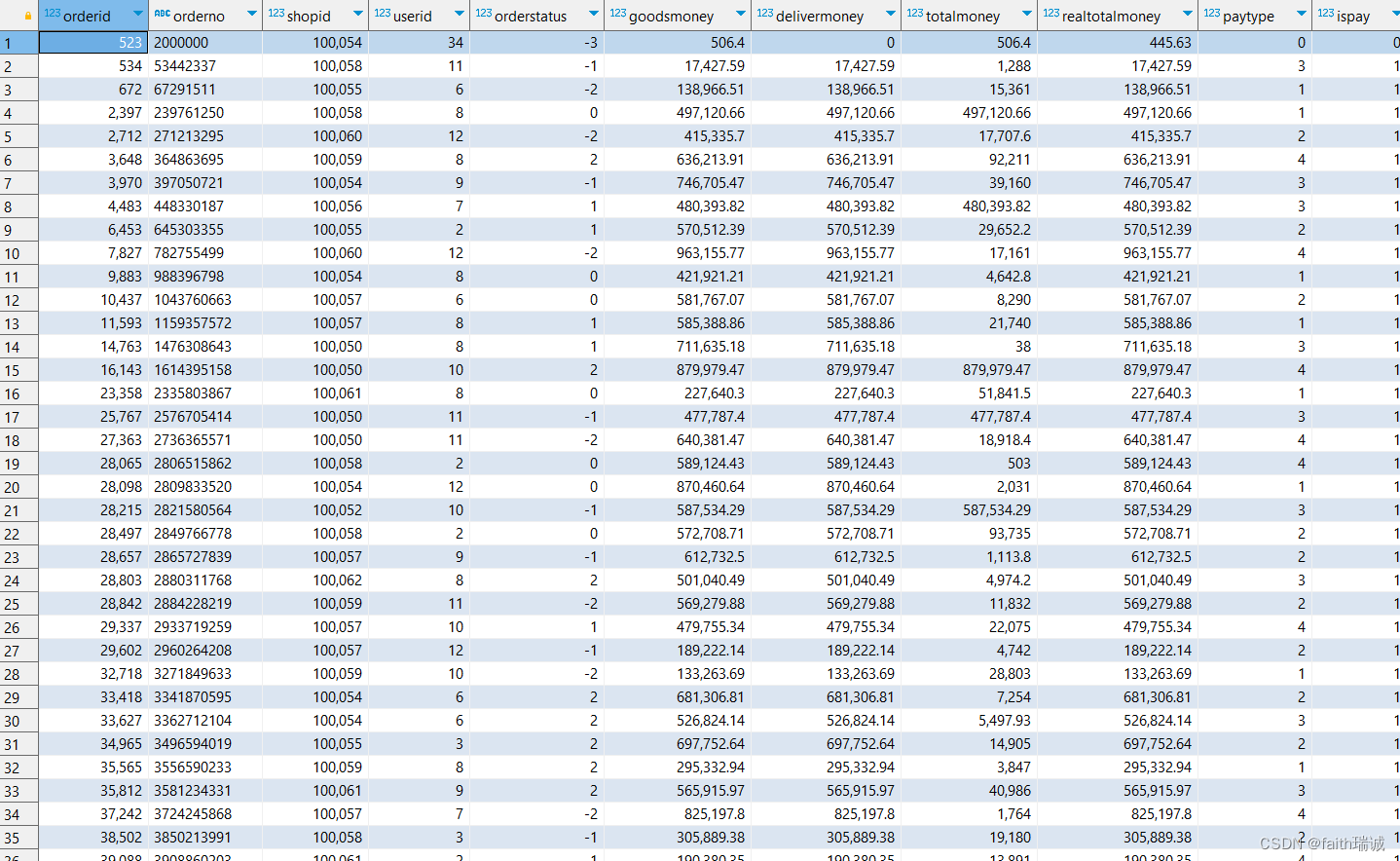Select orderid cell 3,970
This screenshot has width=1400, height=861.
point(93,183)
